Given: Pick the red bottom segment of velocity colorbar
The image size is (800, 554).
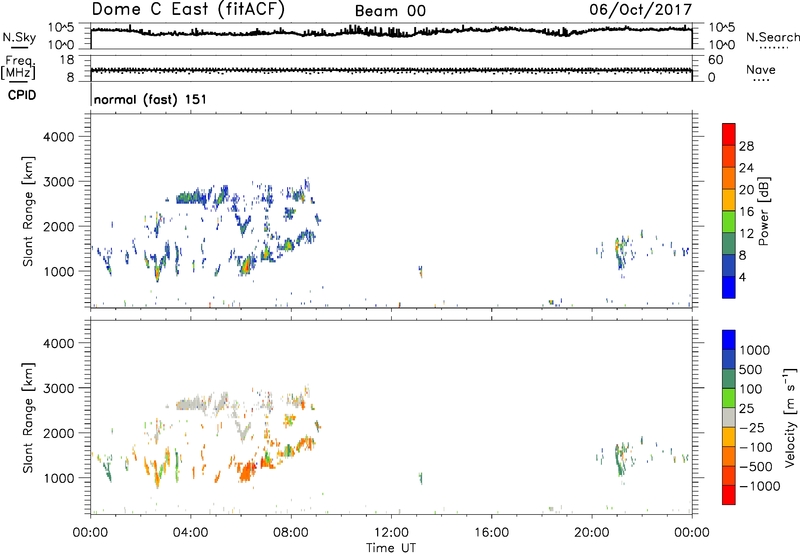Looking at the screenshot, I should coord(729,495).
